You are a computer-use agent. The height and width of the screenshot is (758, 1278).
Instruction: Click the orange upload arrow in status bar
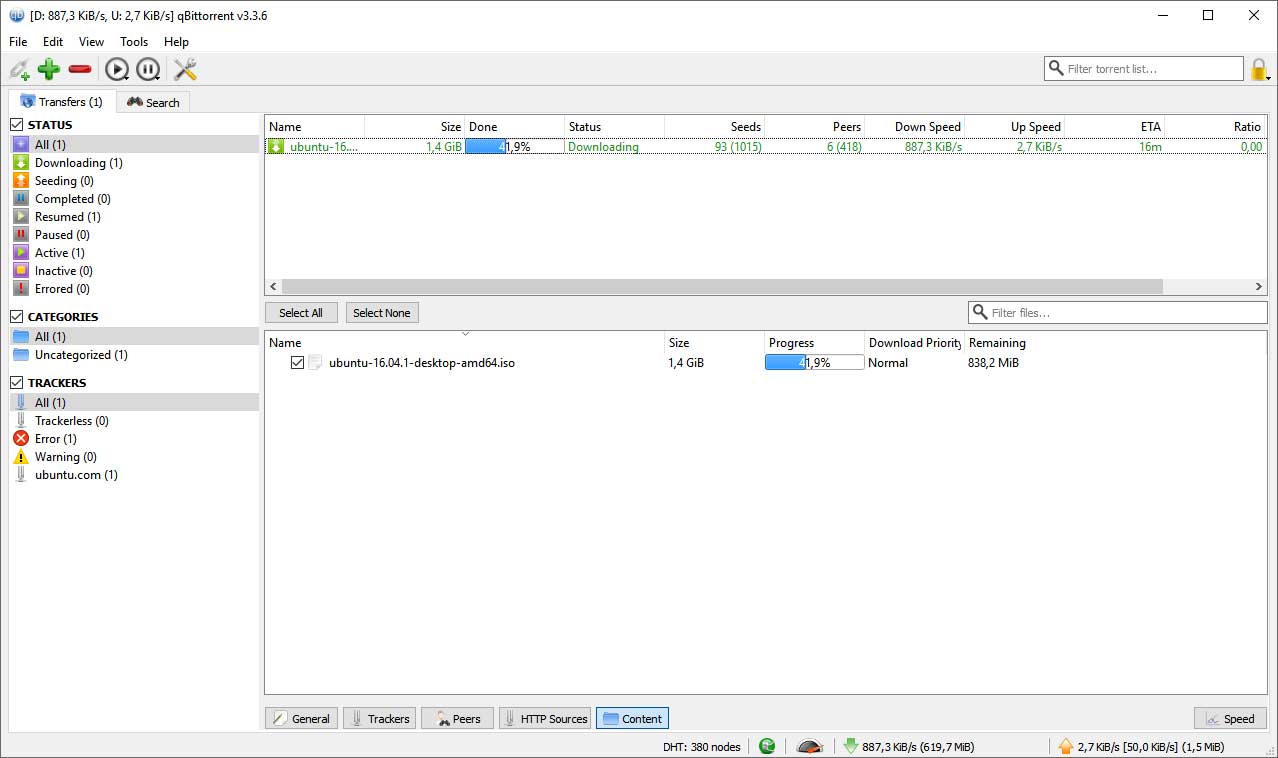click(1066, 746)
